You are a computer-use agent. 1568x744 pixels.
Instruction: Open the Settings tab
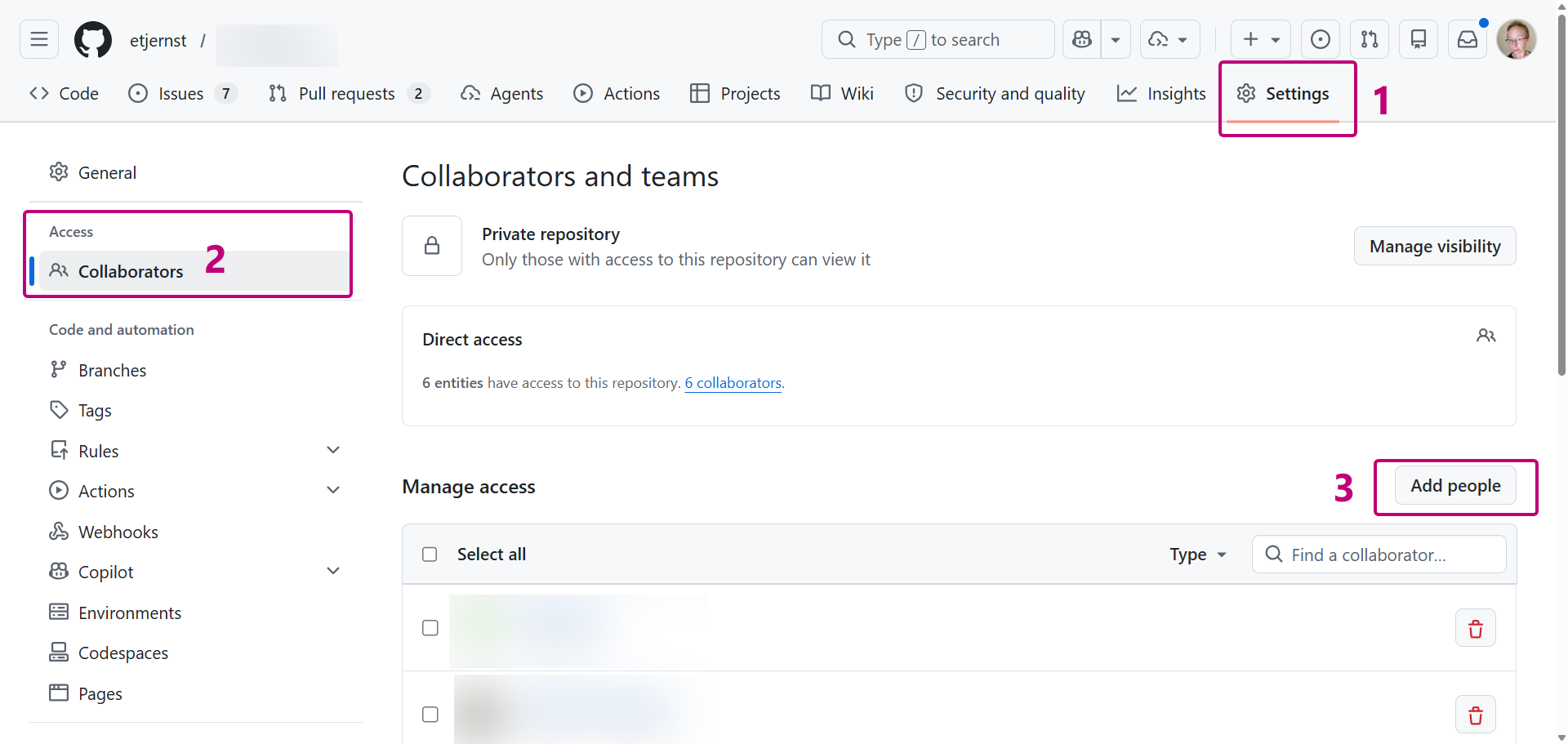click(1283, 93)
